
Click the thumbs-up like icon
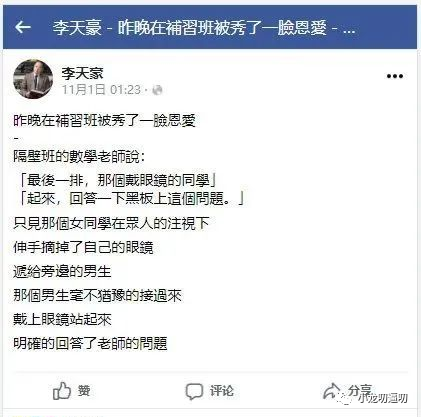62,391
